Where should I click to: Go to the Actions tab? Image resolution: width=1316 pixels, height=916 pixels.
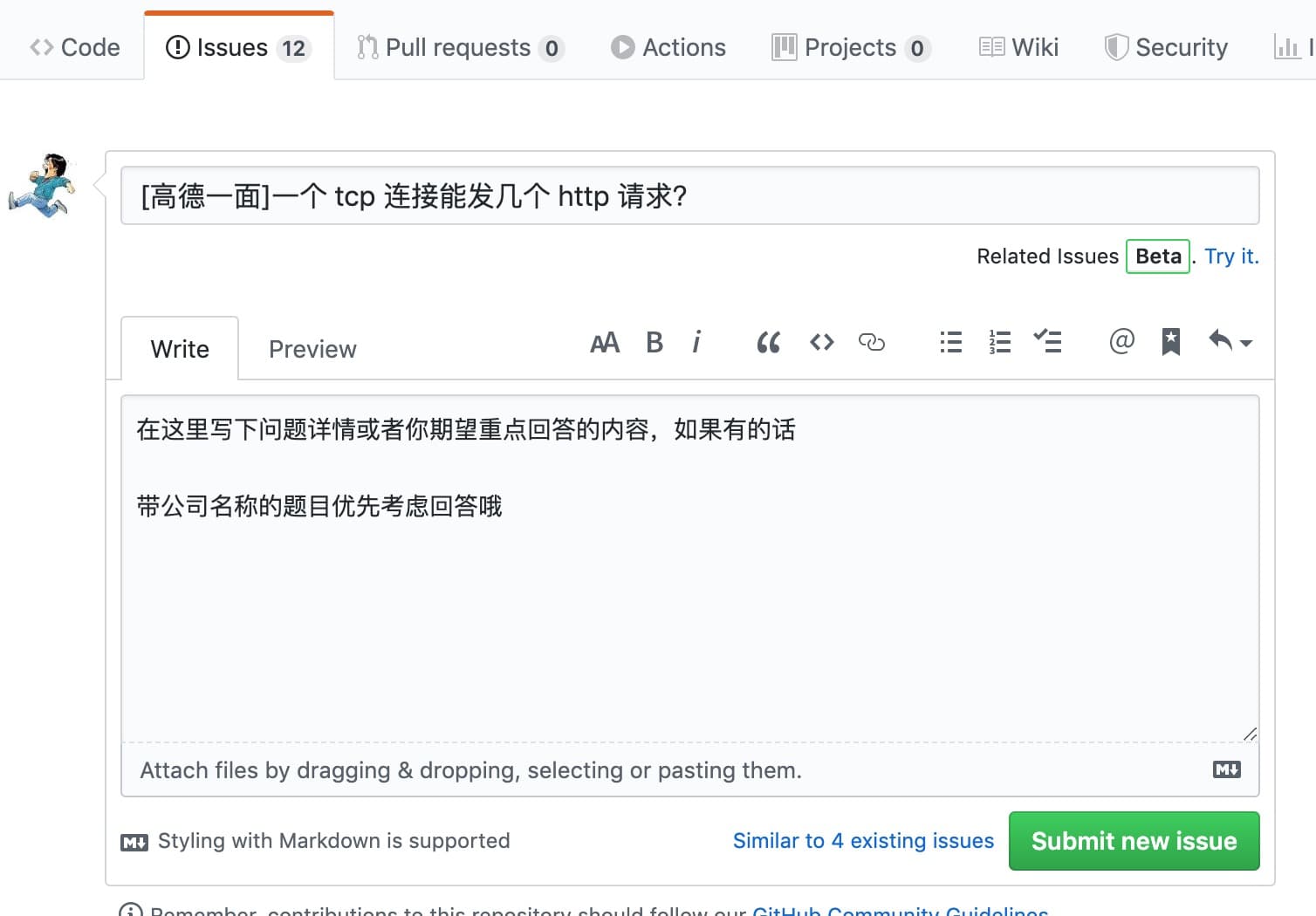click(668, 47)
